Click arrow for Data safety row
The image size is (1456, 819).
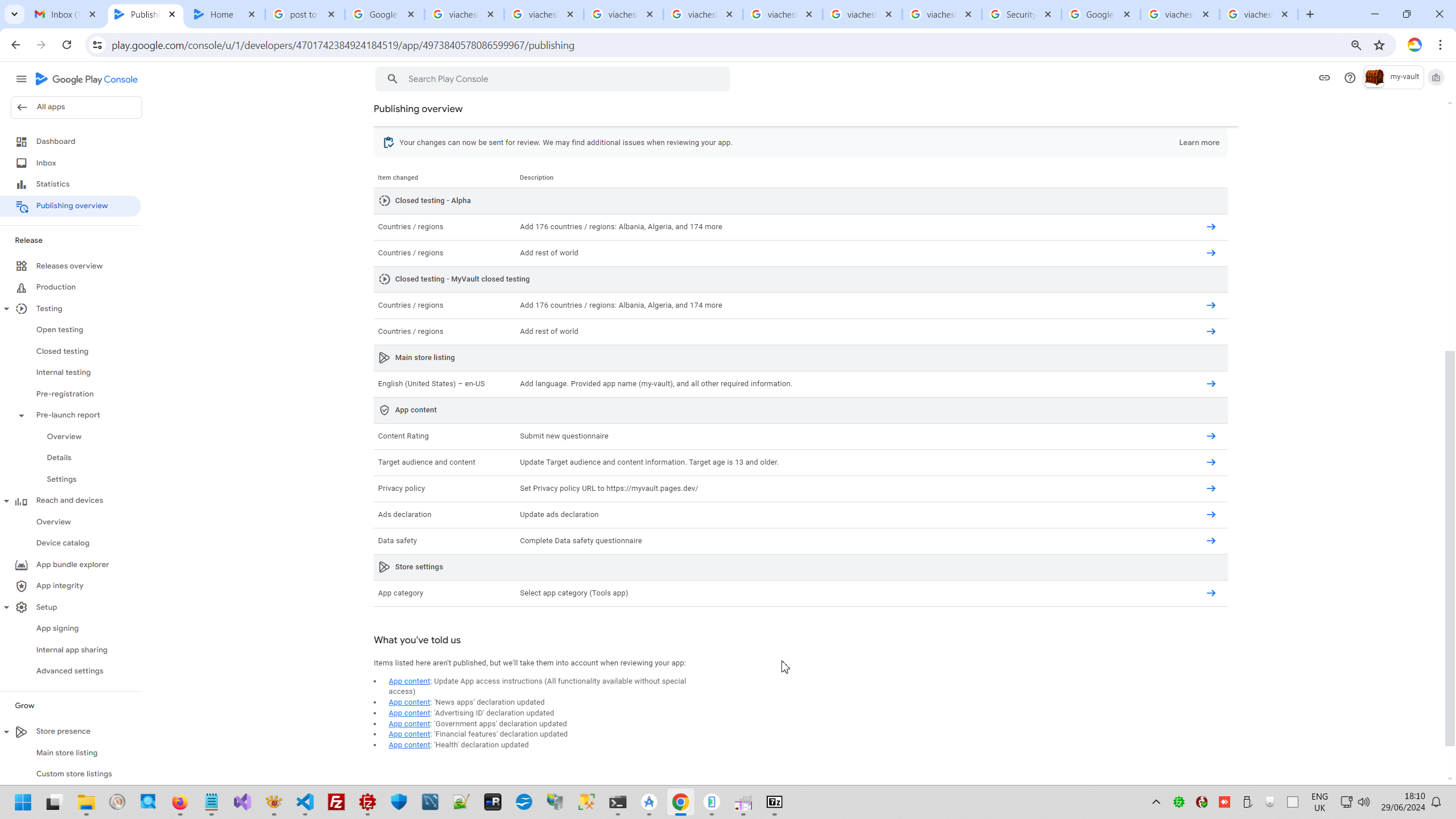coord(1211,541)
